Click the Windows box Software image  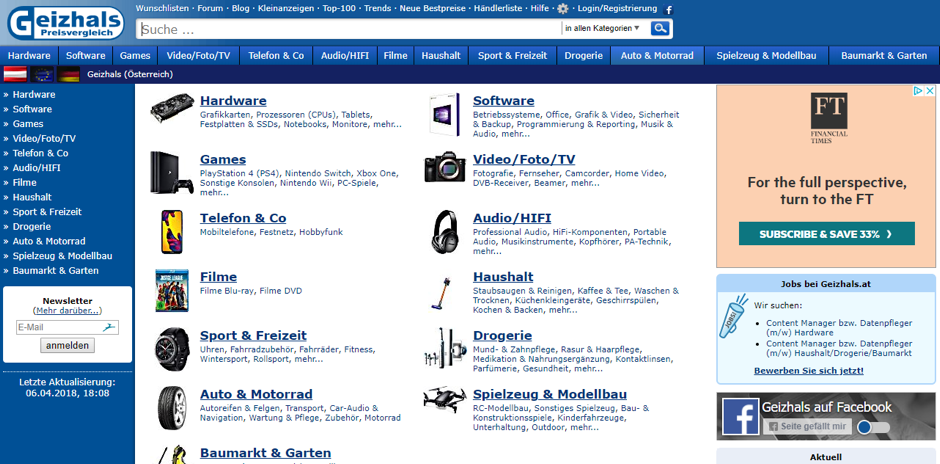point(445,113)
